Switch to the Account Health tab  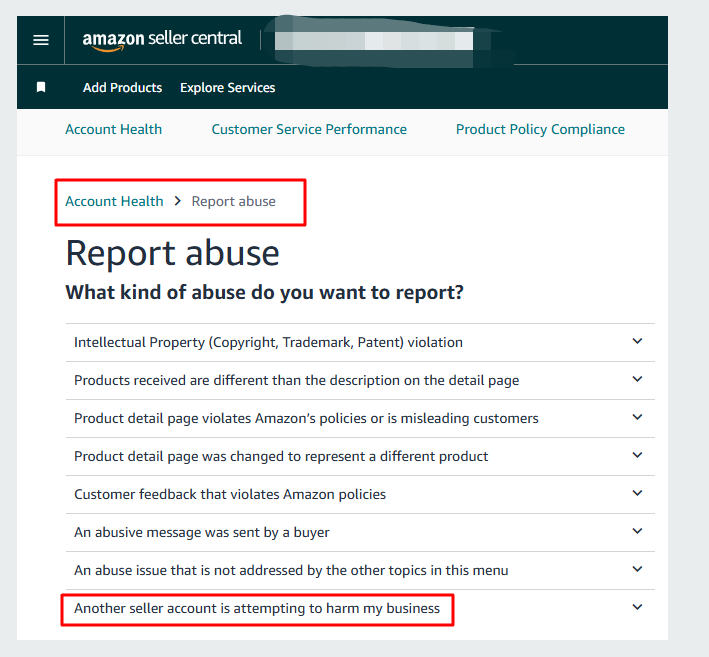[113, 129]
